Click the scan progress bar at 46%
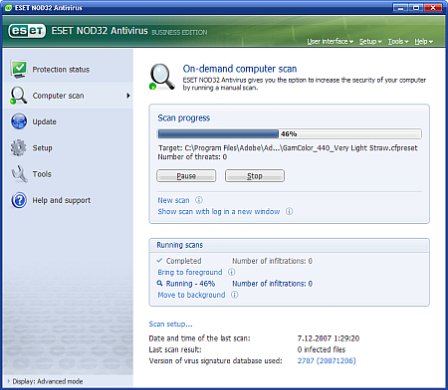 (289, 134)
